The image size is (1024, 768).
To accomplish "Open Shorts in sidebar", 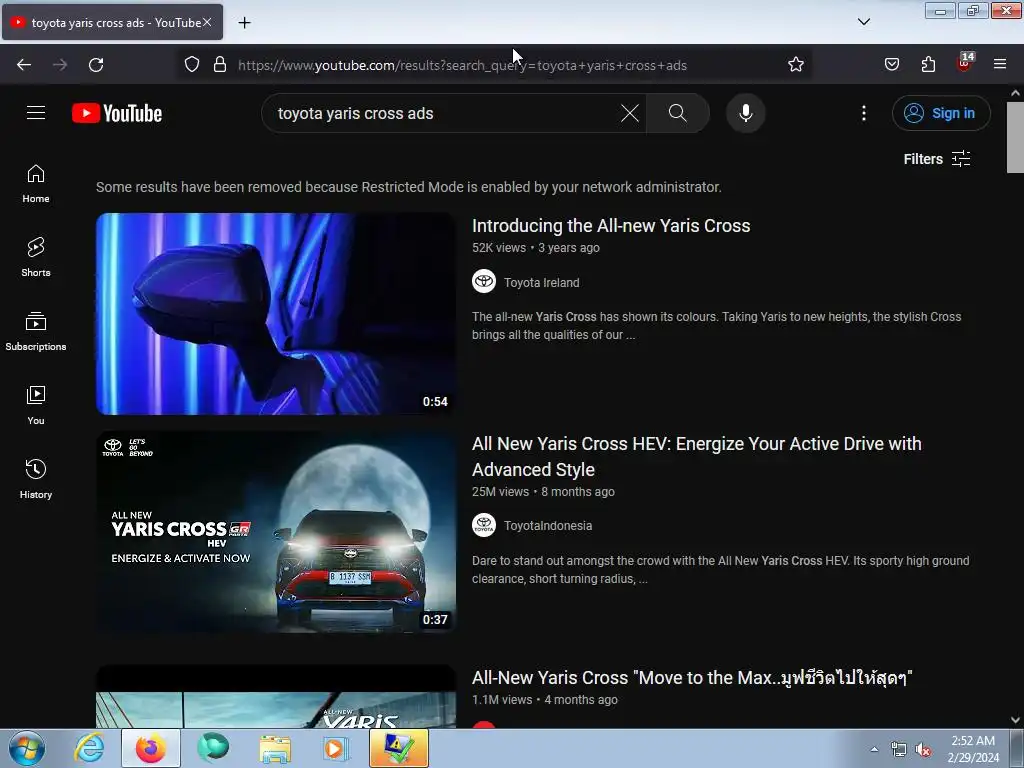I will [36, 257].
